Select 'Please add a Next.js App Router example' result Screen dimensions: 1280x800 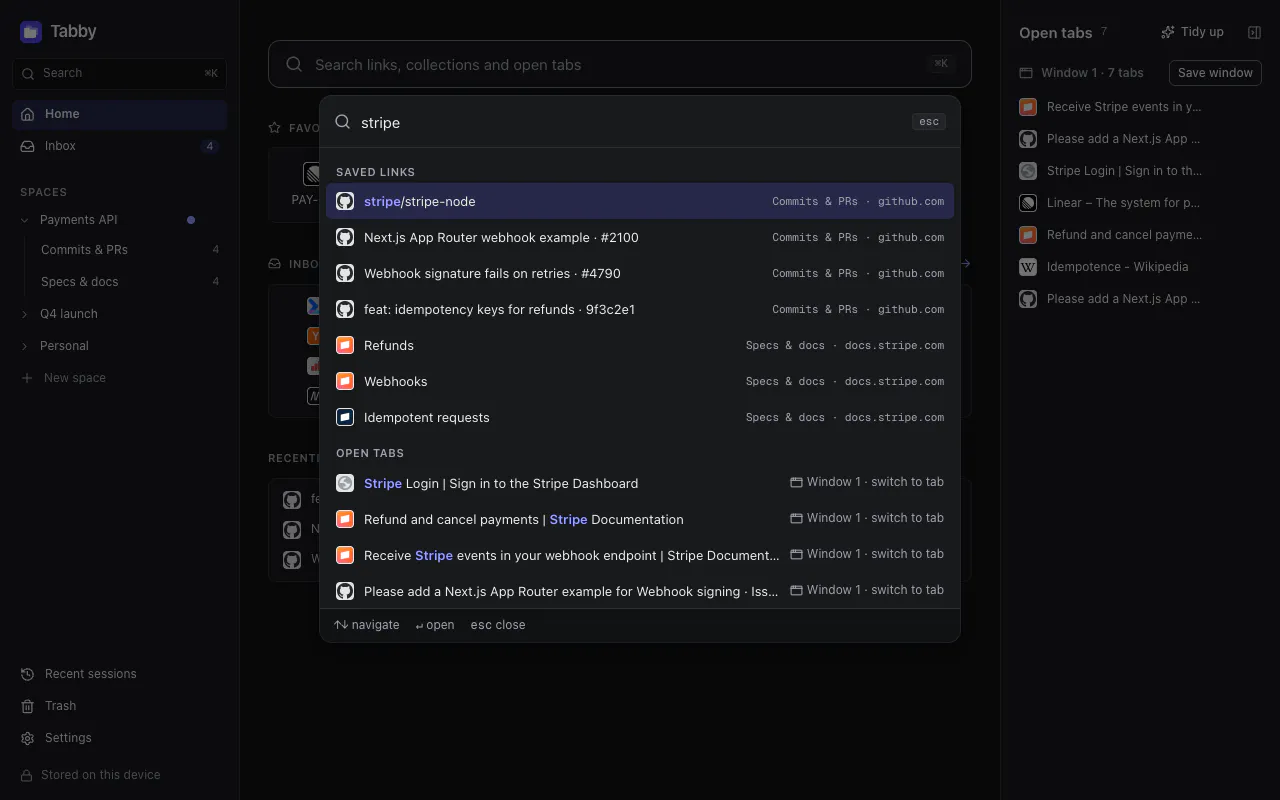coord(640,591)
